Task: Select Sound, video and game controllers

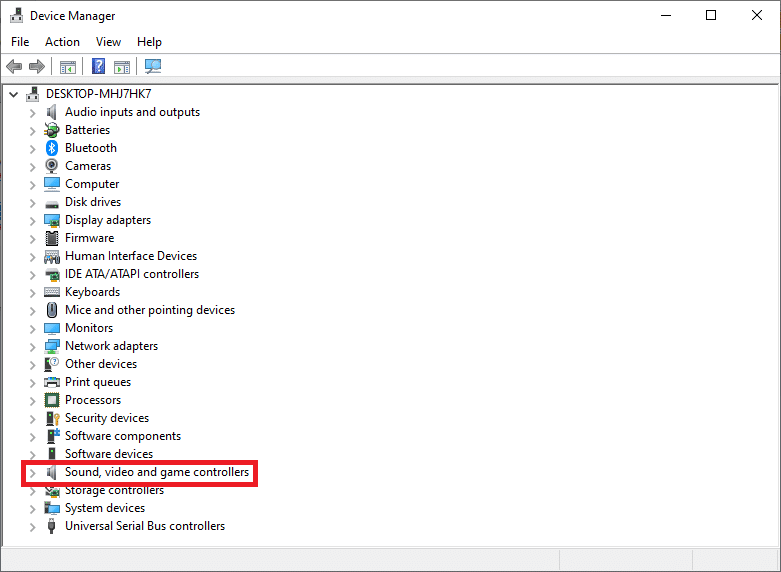Action: 157,472
